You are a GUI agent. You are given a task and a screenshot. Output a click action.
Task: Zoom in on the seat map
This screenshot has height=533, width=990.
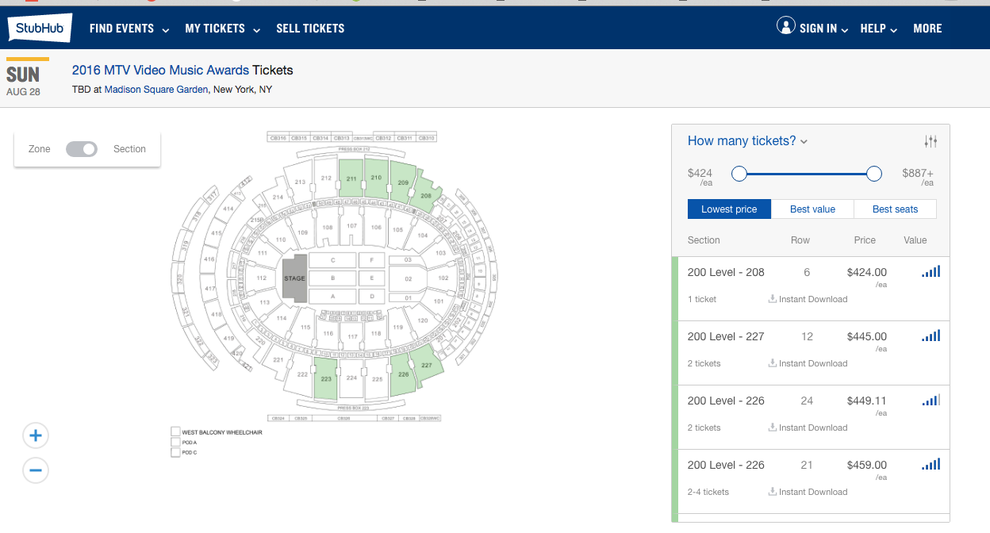coord(36,436)
